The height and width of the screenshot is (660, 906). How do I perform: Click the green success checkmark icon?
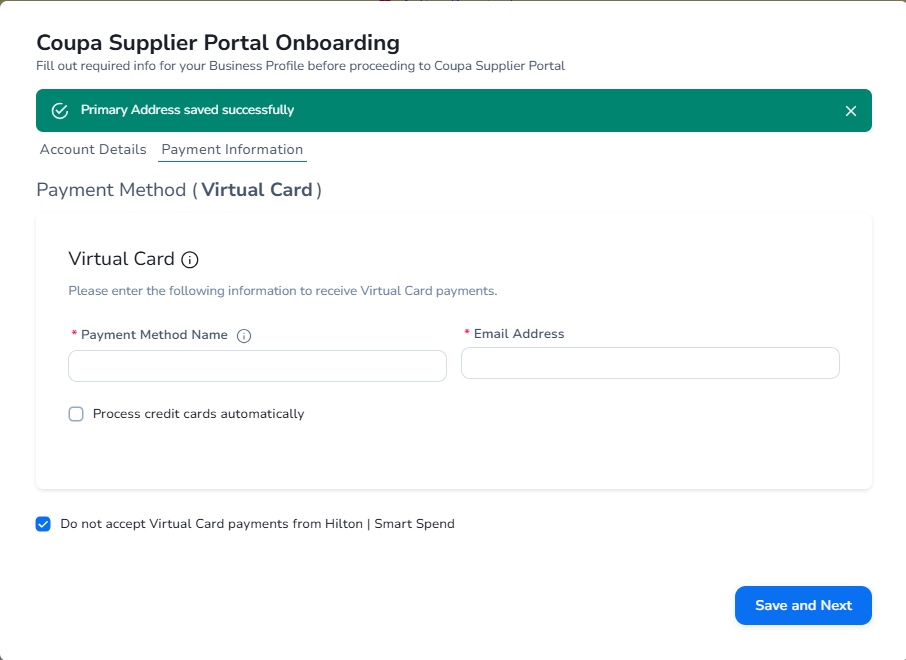[x=60, y=110]
